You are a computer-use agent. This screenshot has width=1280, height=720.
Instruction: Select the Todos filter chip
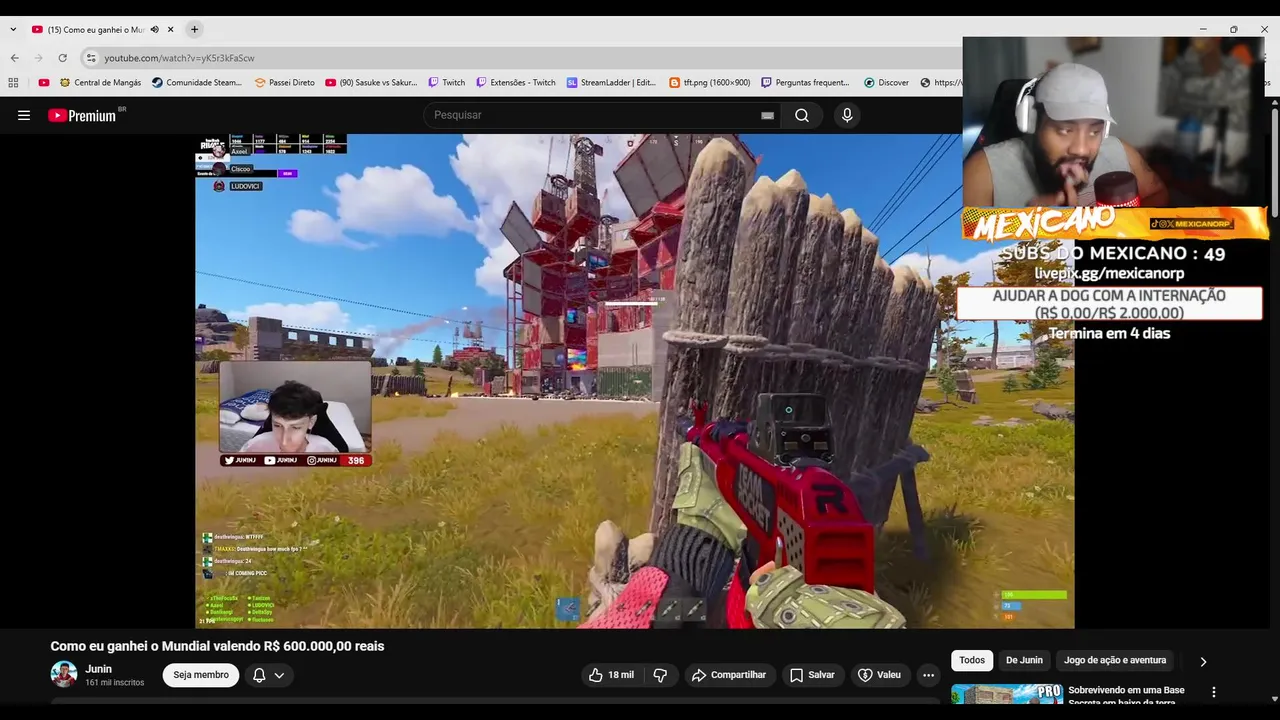(x=972, y=660)
